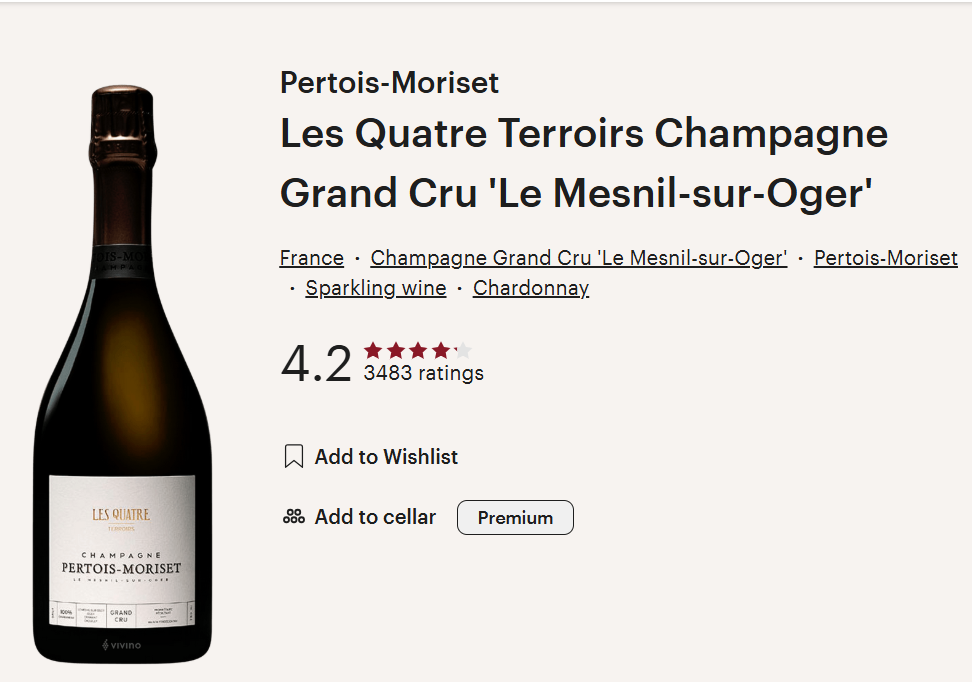
Task: Click the 3483 ratings count
Action: point(423,373)
